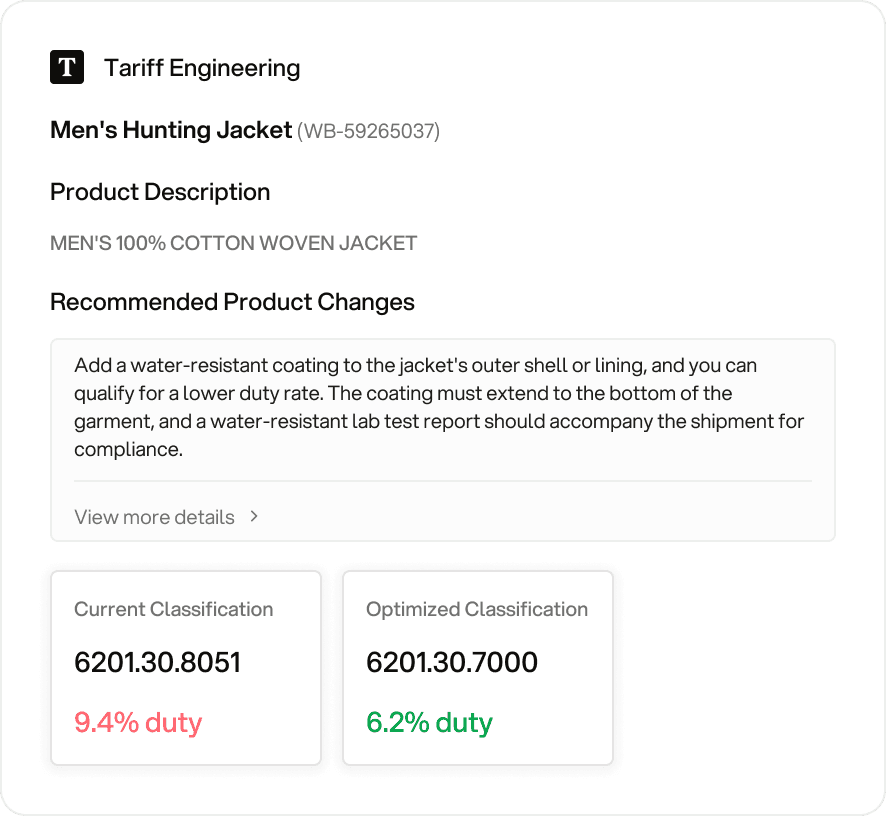Viewport: 886px width, 816px height.
Task: Click the Recommended Product Changes heading
Action: 232,302
